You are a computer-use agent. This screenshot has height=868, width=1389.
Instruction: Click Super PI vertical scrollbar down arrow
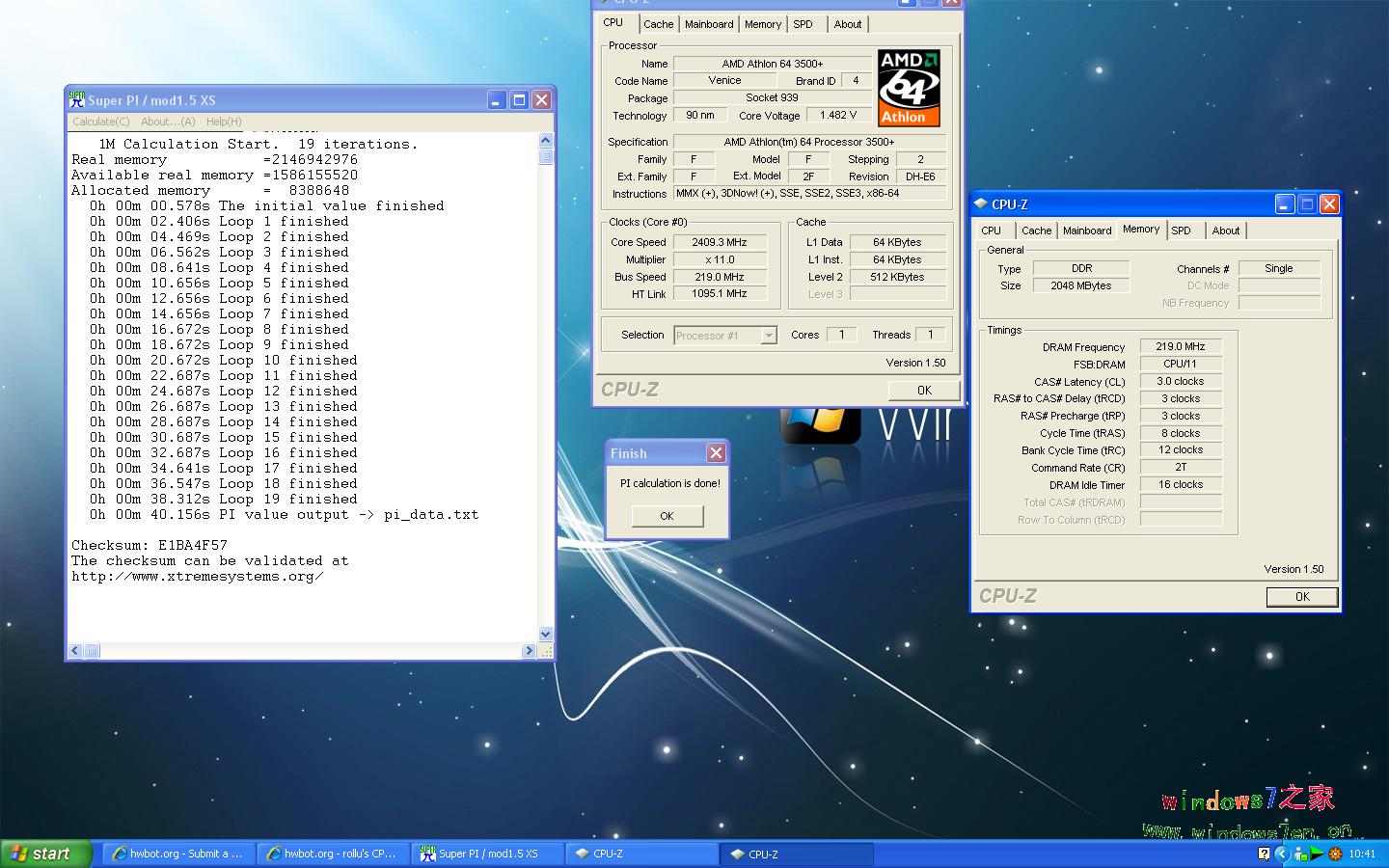coord(546,634)
